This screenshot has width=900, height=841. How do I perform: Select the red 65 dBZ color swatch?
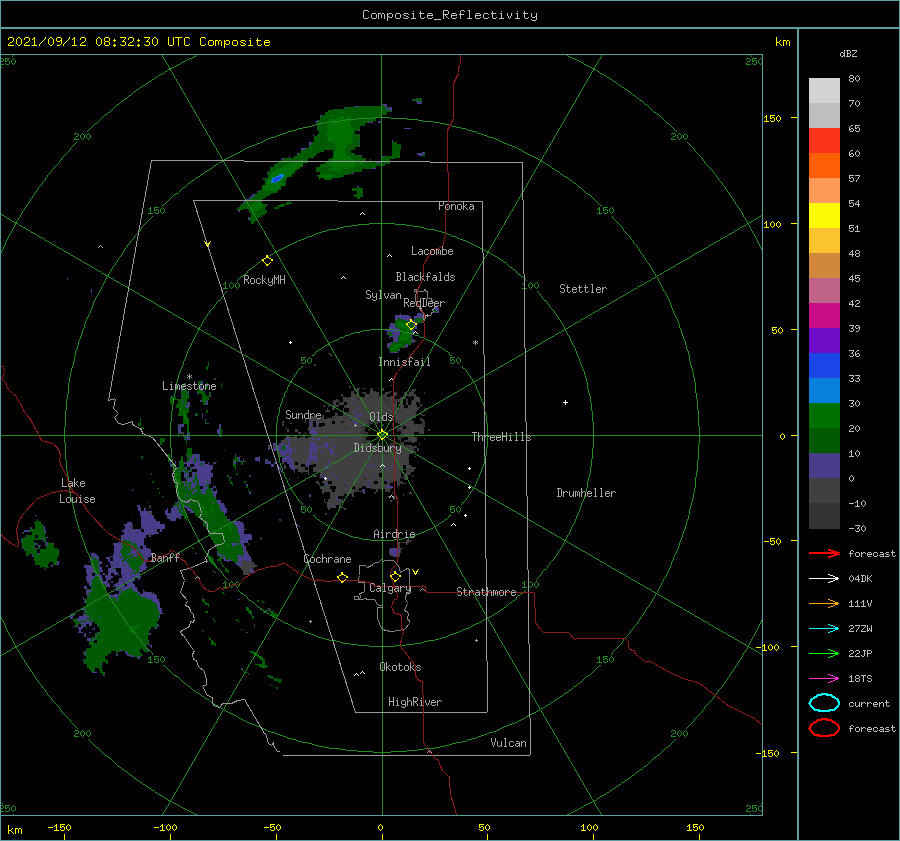824,140
